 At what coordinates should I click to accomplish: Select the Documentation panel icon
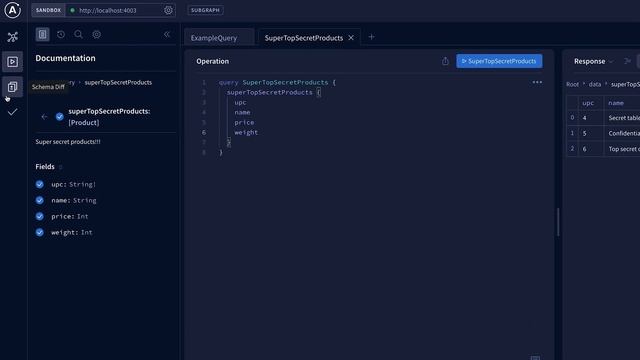(x=42, y=34)
